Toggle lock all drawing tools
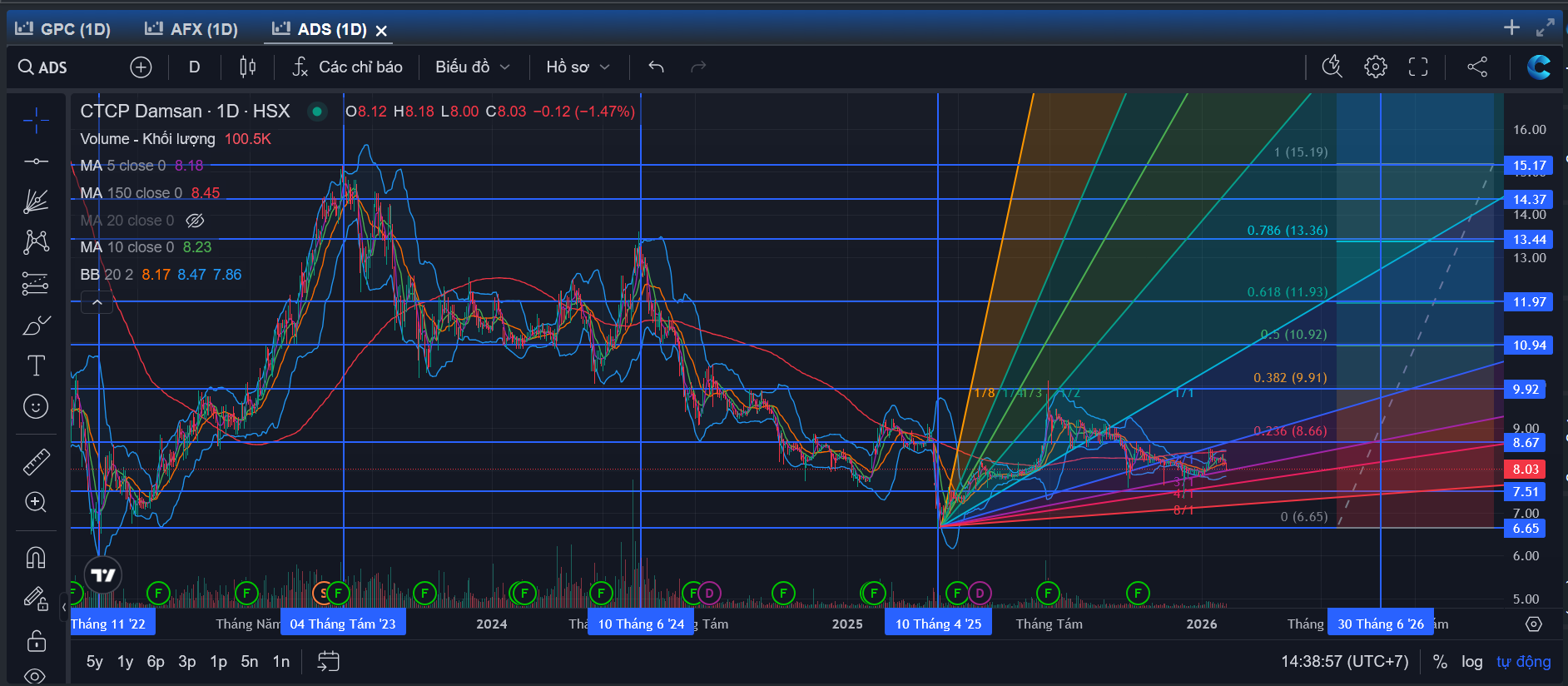Screen dimensions: 1568x686 click(36, 640)
